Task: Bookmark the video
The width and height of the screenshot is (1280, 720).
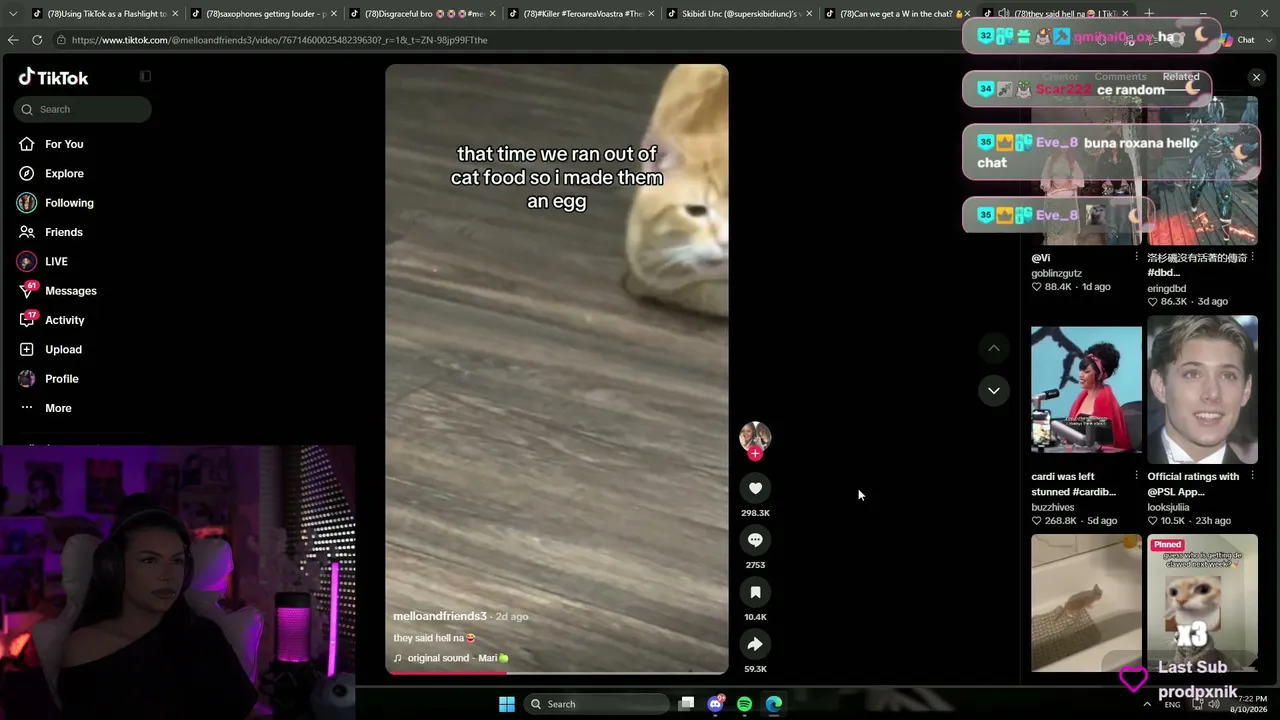Action: [755, 592]
